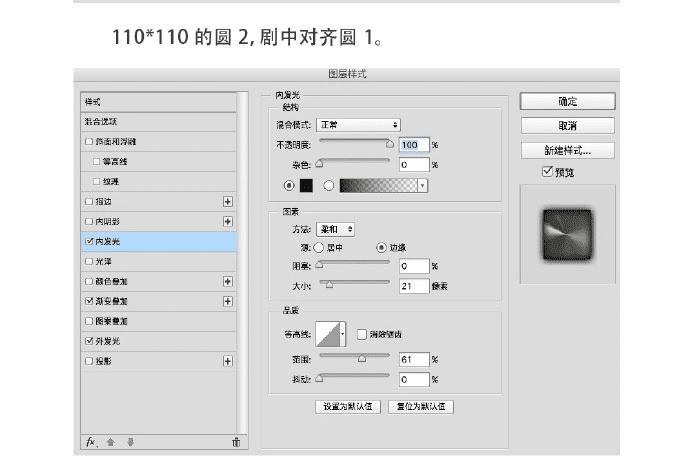
Task: Click the 范围 field showing 61
Action: point(414,360)
